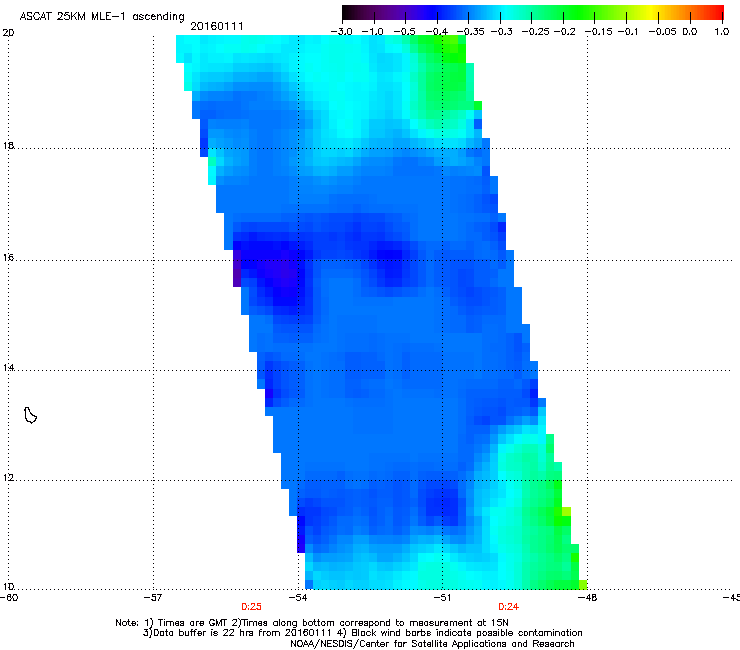Click the latitude 16 axis label
The image size is (740, 650).
click(8, 258)
